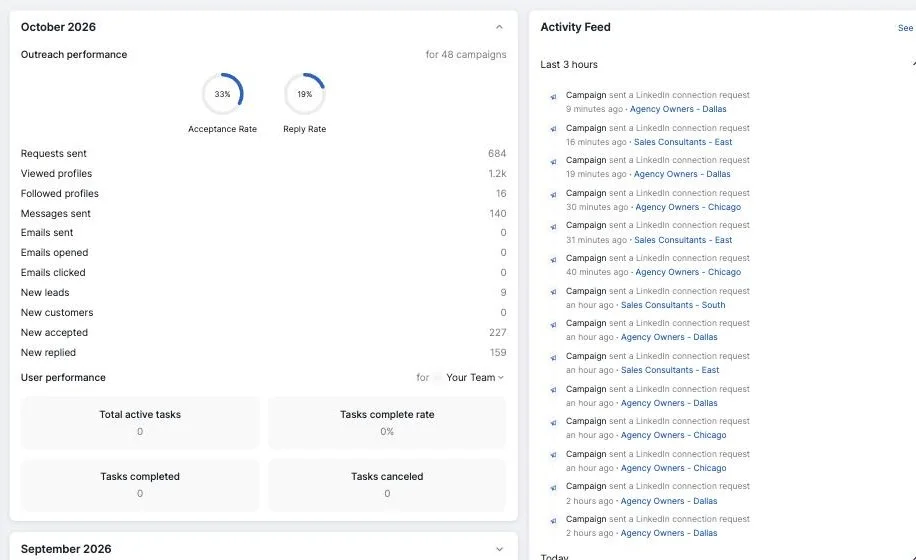Click megaphone icon beside the 9 minutes ago entry
This screenshot has height=560, width=916.
click(x=553, y=97)
